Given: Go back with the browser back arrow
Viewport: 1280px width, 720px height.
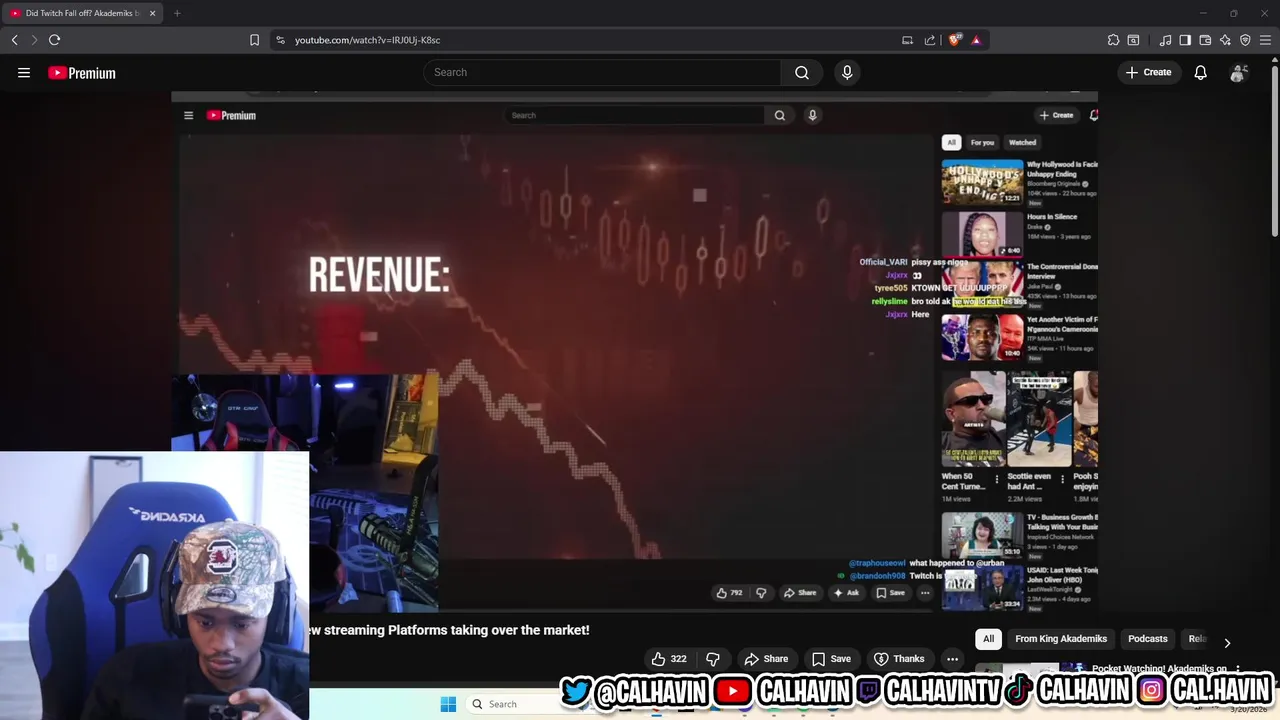Looking at the screenshot, I should 14,40.
